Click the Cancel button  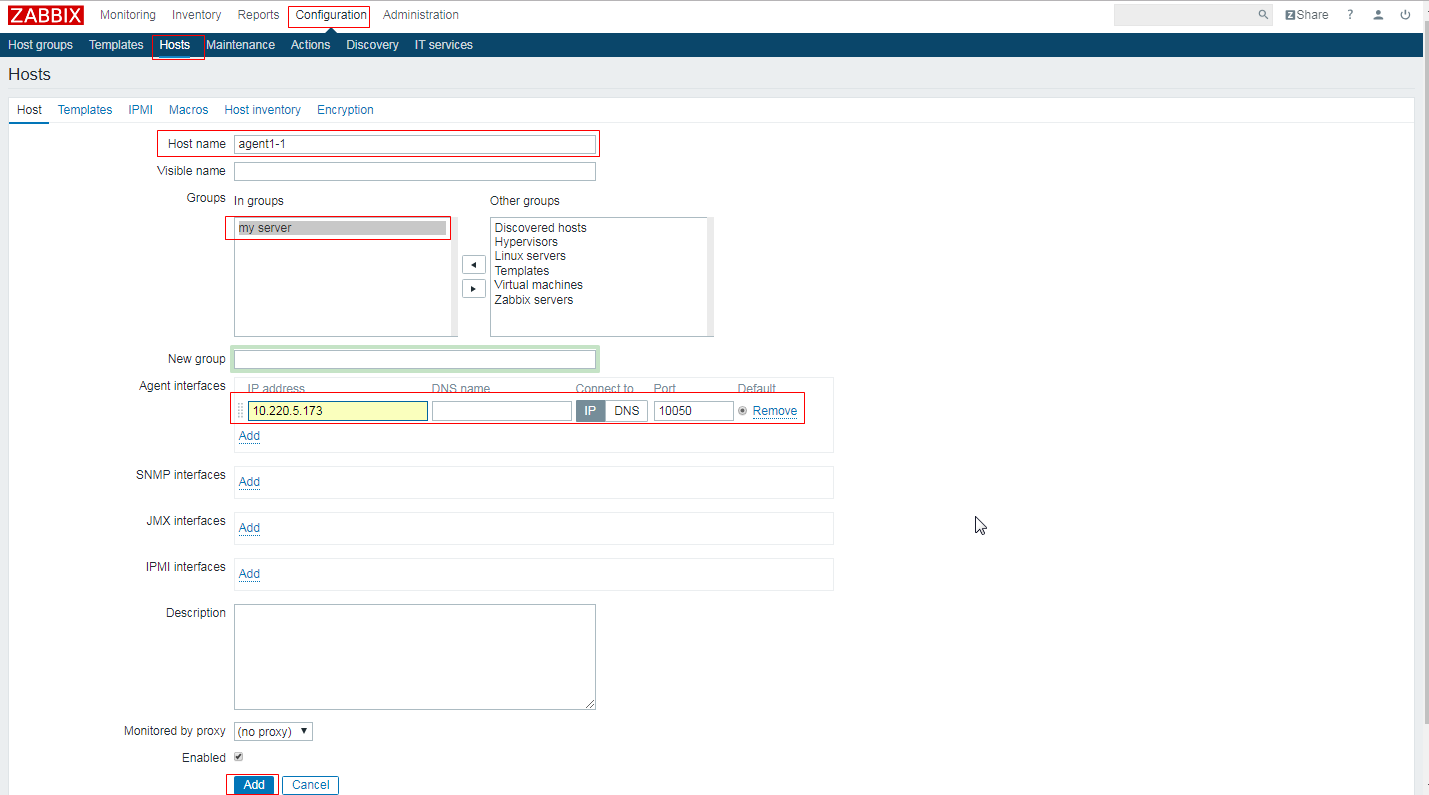coord(310,785)
